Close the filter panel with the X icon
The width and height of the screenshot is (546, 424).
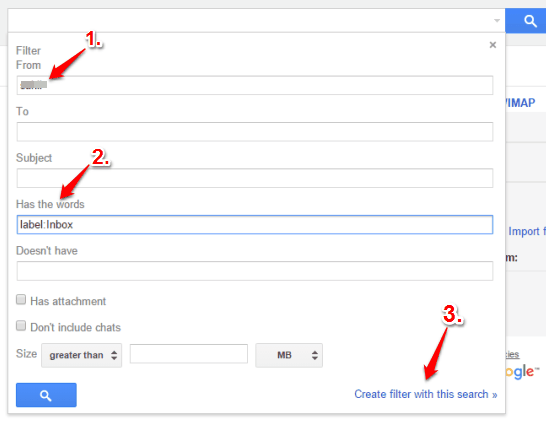[x=492, y=45]
